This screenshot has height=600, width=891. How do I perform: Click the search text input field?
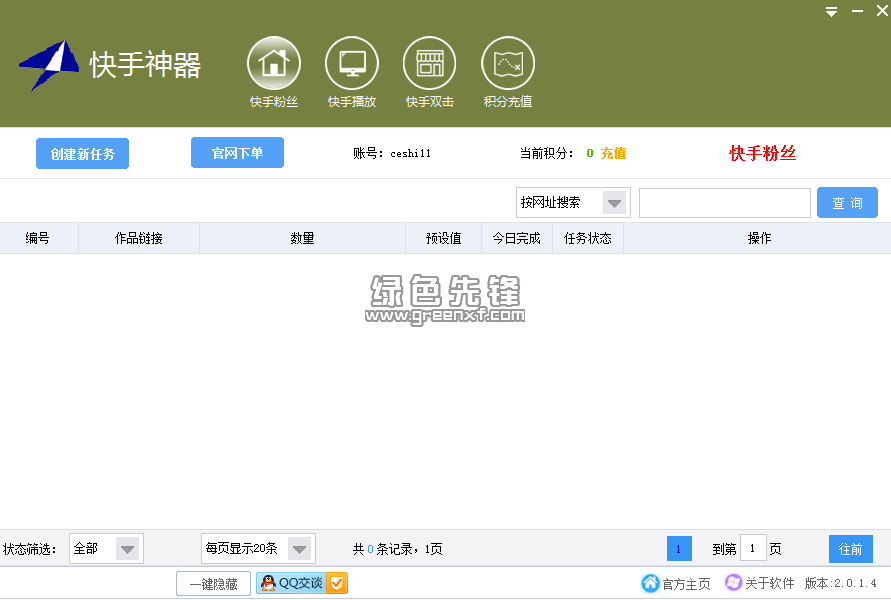click(725, 203)
